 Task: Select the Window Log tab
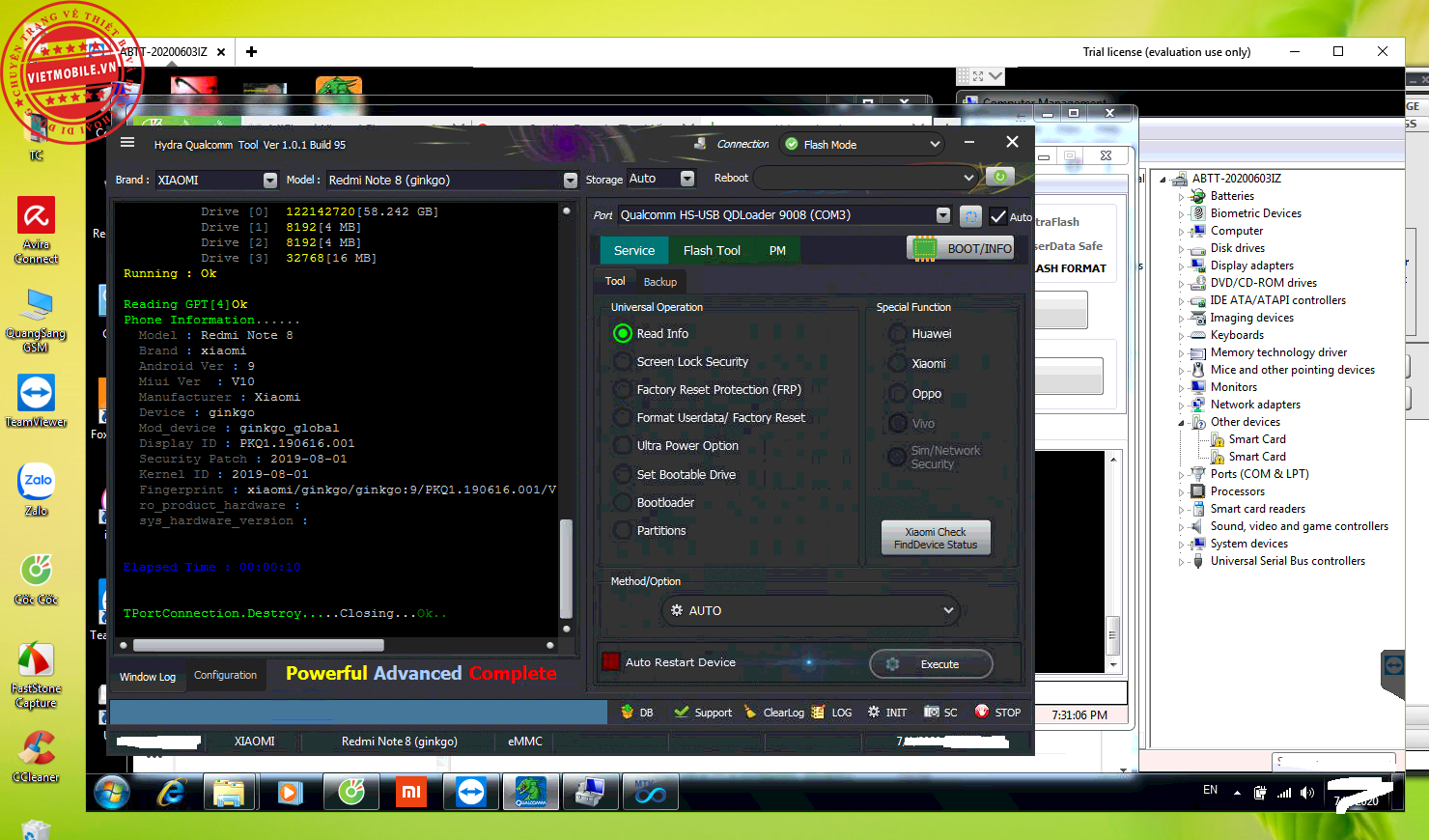pyautogui.click(x=148, y=676)
